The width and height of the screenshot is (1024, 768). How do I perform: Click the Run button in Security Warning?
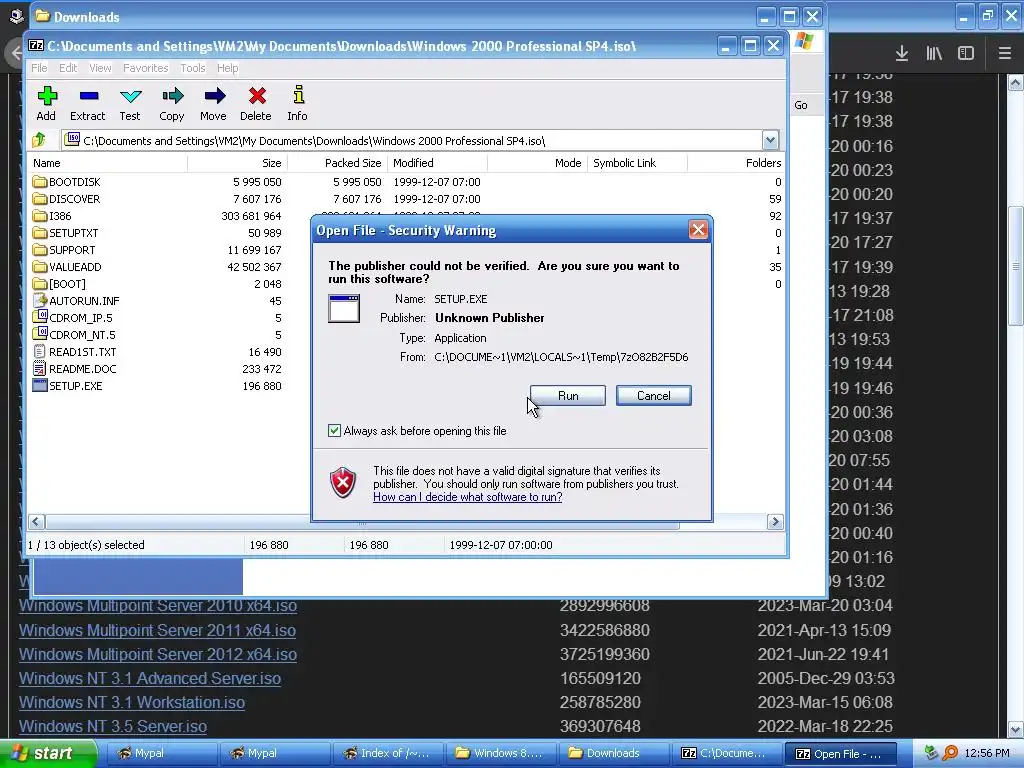(x=568, y=396)
